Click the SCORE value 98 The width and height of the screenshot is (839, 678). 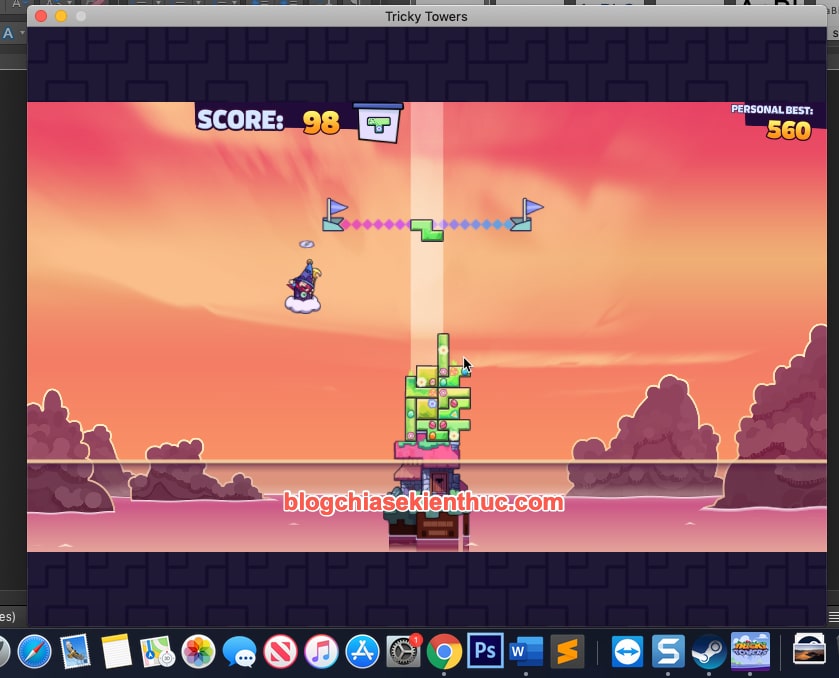click(321, 123)
